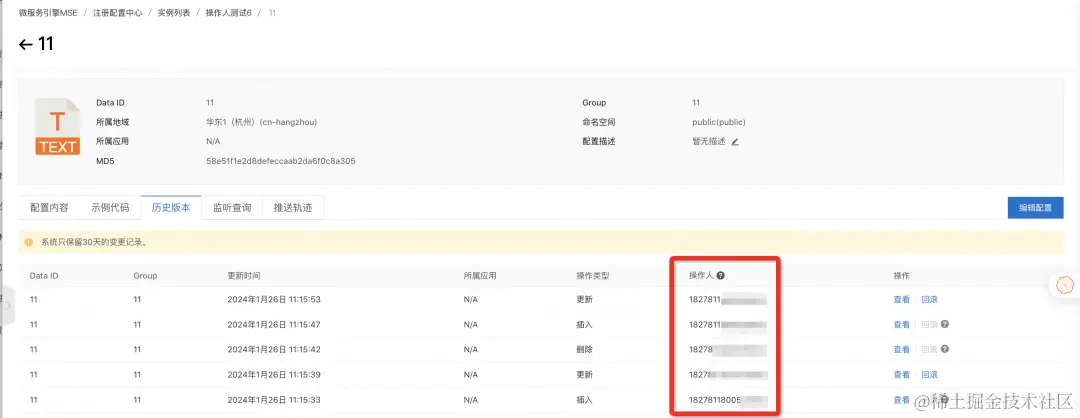
Task: Open 微服务引擎MSE breadcrumb link
Action: pyautogui.click(x=48, y=13)
